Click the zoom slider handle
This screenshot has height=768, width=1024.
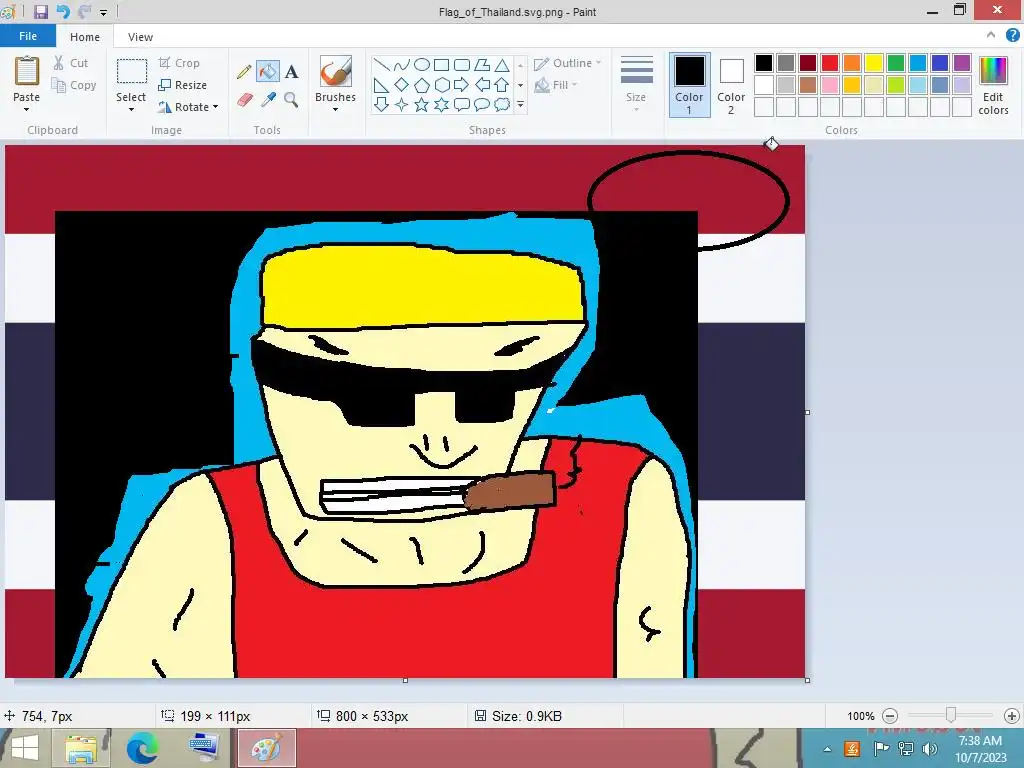point(951,716)
